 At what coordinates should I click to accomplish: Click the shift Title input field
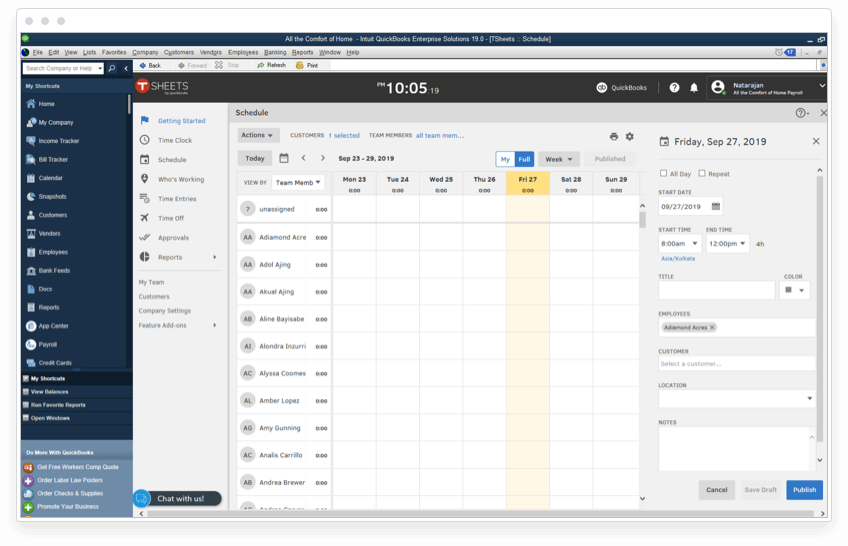pyautogui.click(x=716, y=290)
